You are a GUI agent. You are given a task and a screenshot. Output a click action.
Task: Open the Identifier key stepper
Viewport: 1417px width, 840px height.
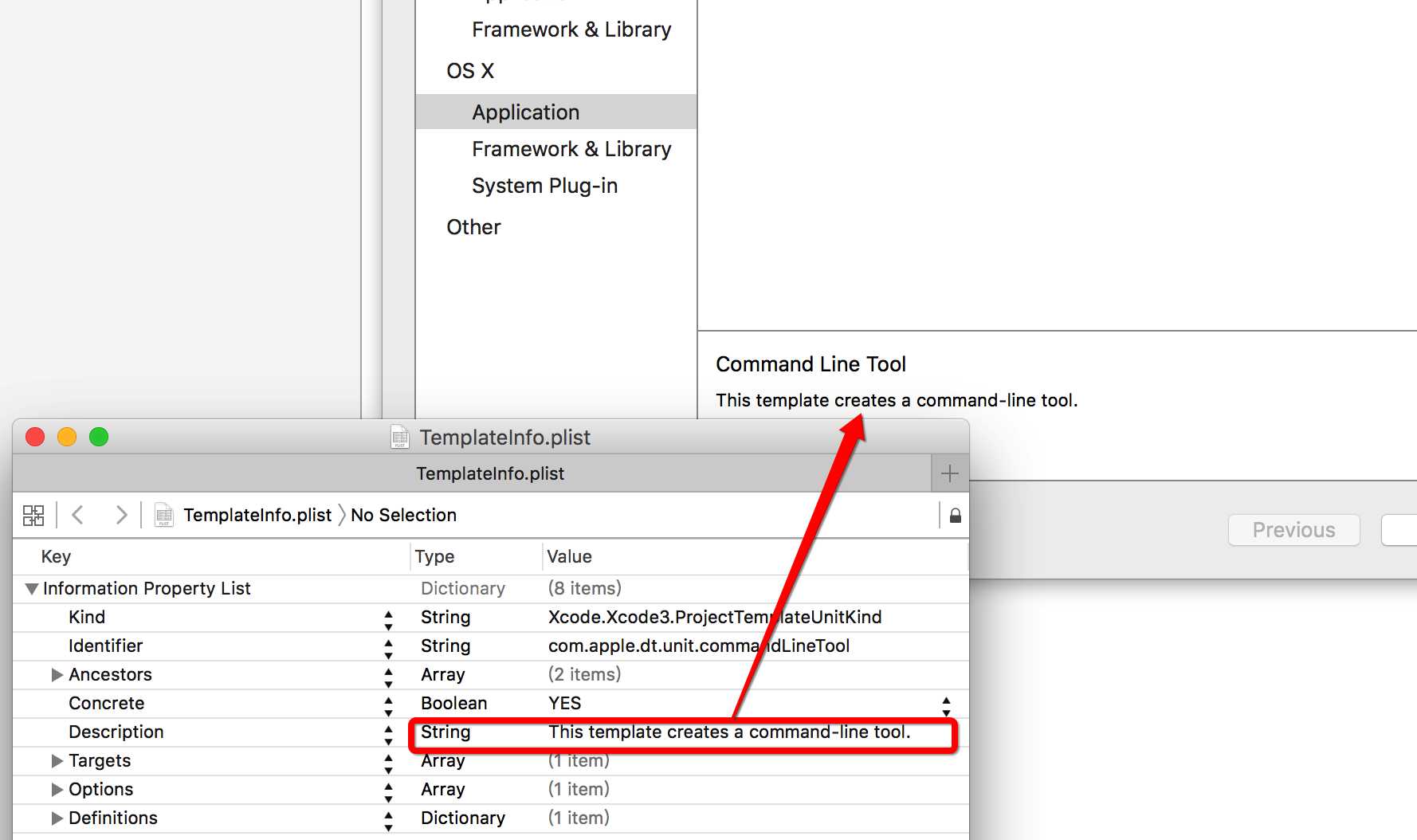(388, 650)
